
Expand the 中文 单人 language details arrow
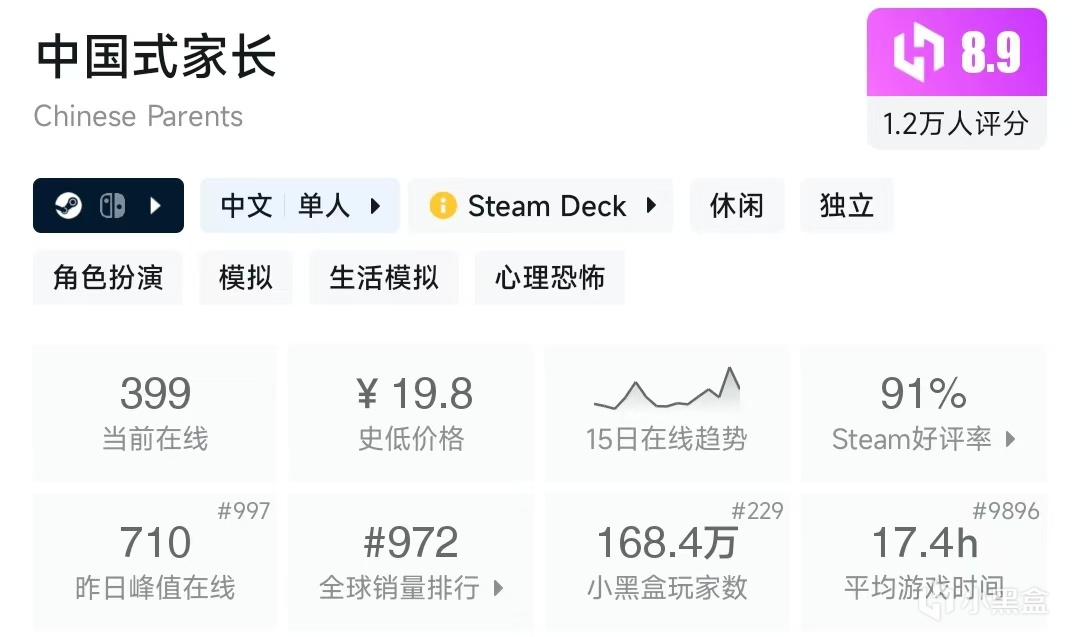376,206
